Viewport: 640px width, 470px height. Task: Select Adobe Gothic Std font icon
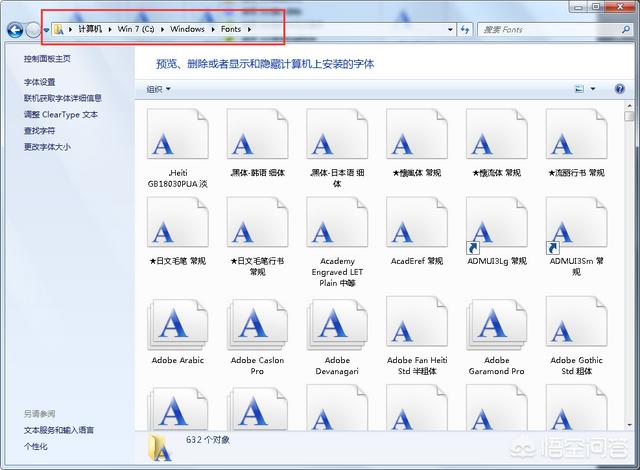pos(577,322)
